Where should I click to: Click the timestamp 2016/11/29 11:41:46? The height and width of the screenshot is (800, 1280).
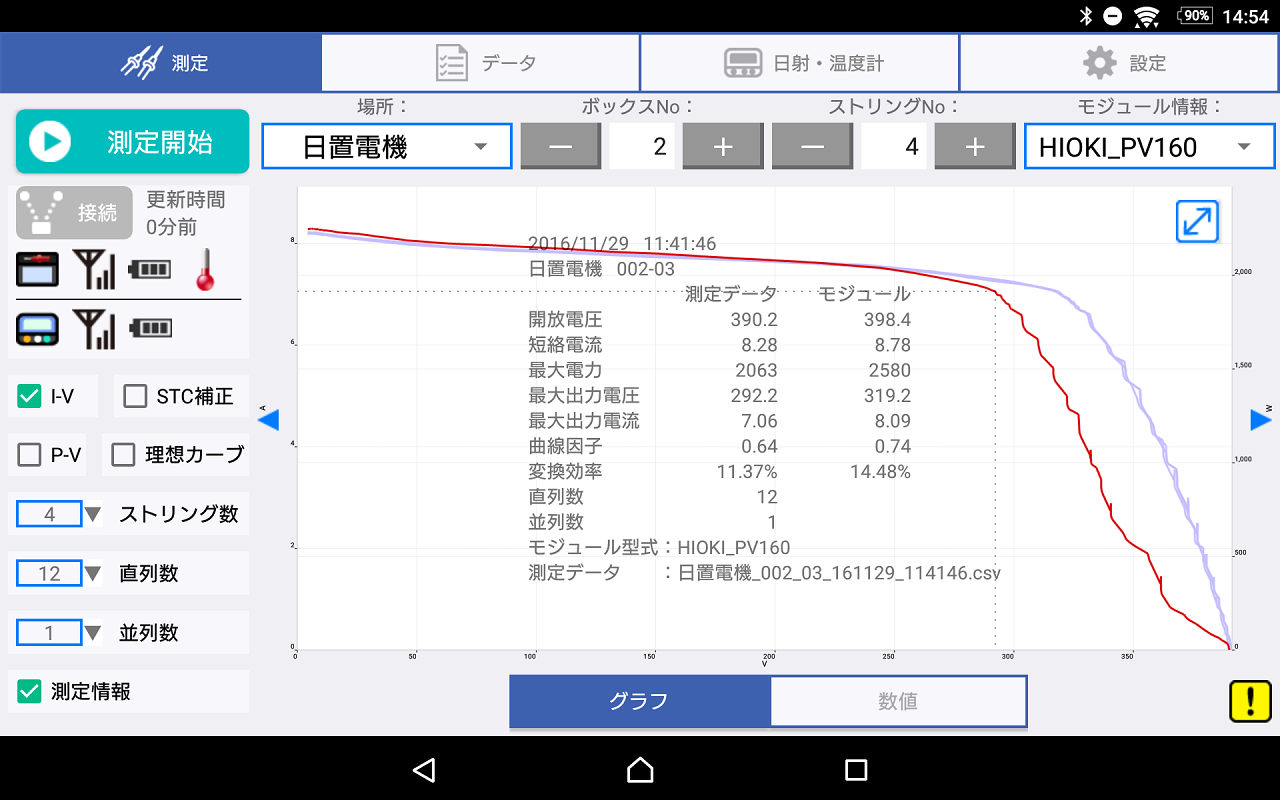pos(622,244)
